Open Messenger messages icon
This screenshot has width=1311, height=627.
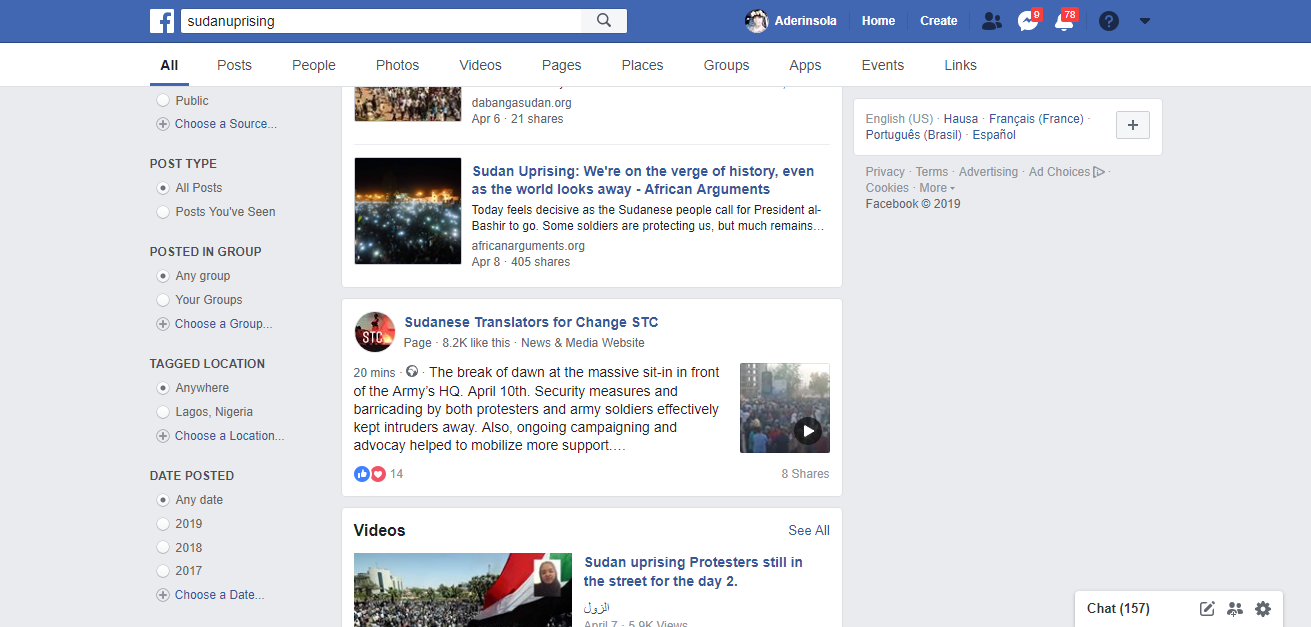click(1027, 21)
